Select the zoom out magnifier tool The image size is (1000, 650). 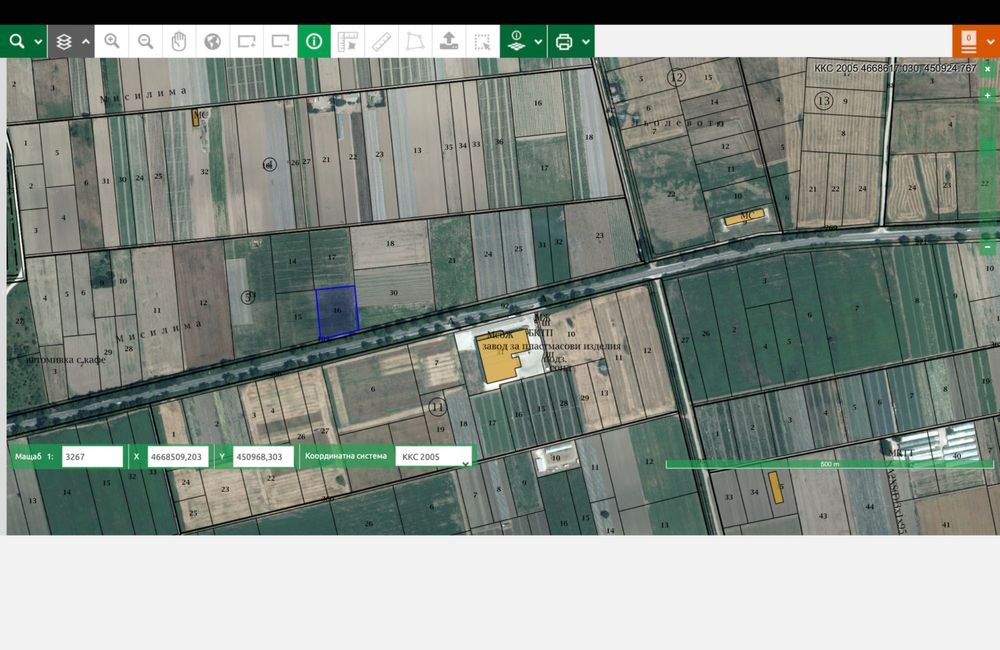(145, 41)
